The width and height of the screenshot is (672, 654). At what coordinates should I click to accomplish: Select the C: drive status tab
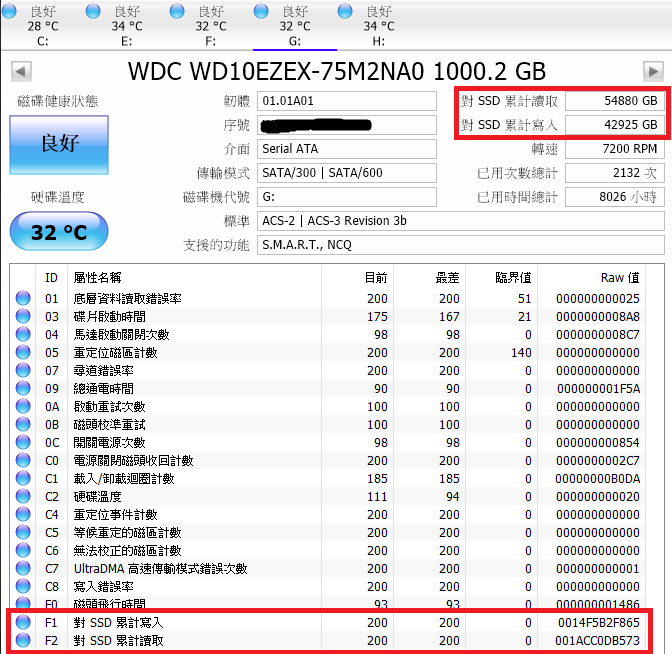pyautogui.click(x=42, y=25)
